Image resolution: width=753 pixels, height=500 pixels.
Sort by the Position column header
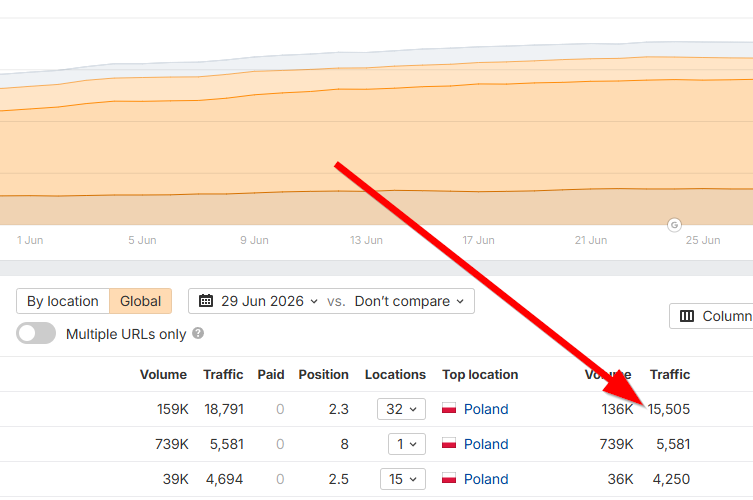(324, 375)
